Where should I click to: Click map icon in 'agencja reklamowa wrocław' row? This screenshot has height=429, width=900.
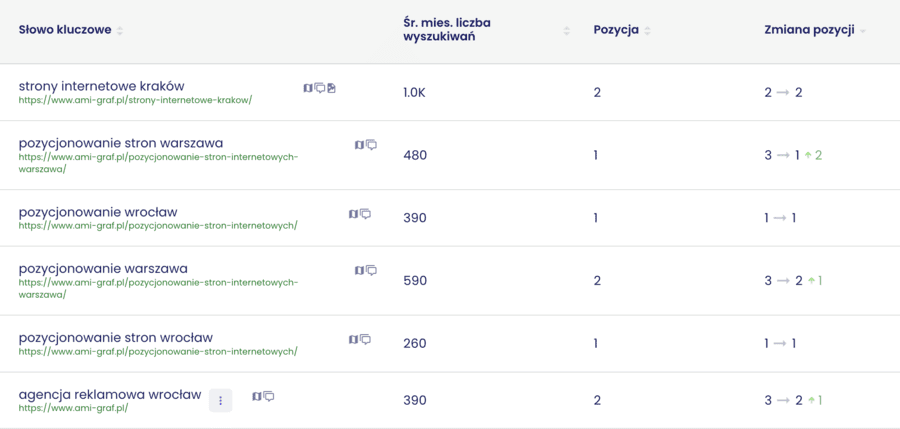coord(257,396)
